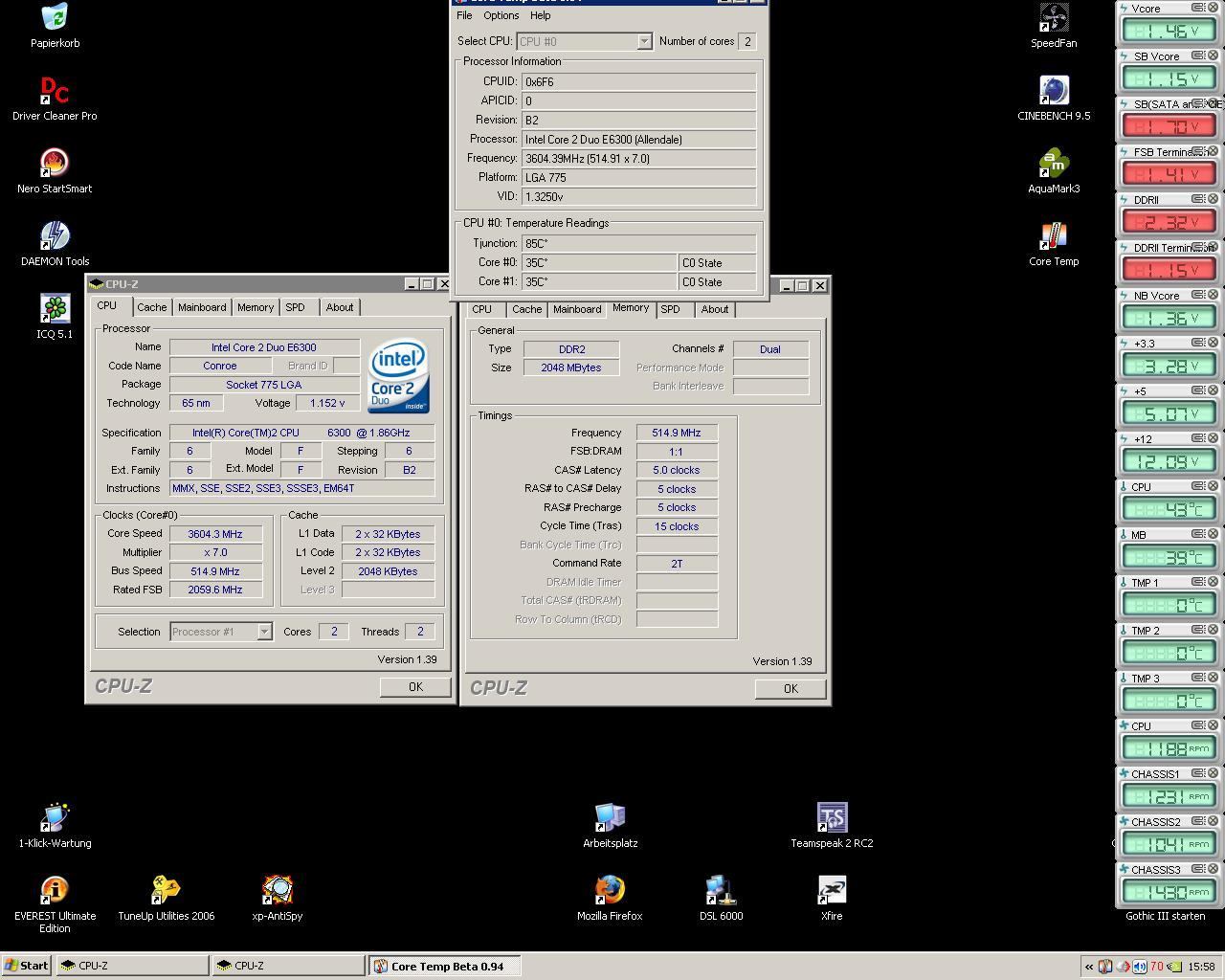This screenshot has height=980, width=1225.
Task: Click the Windows Start button
Action: point(26,966)
